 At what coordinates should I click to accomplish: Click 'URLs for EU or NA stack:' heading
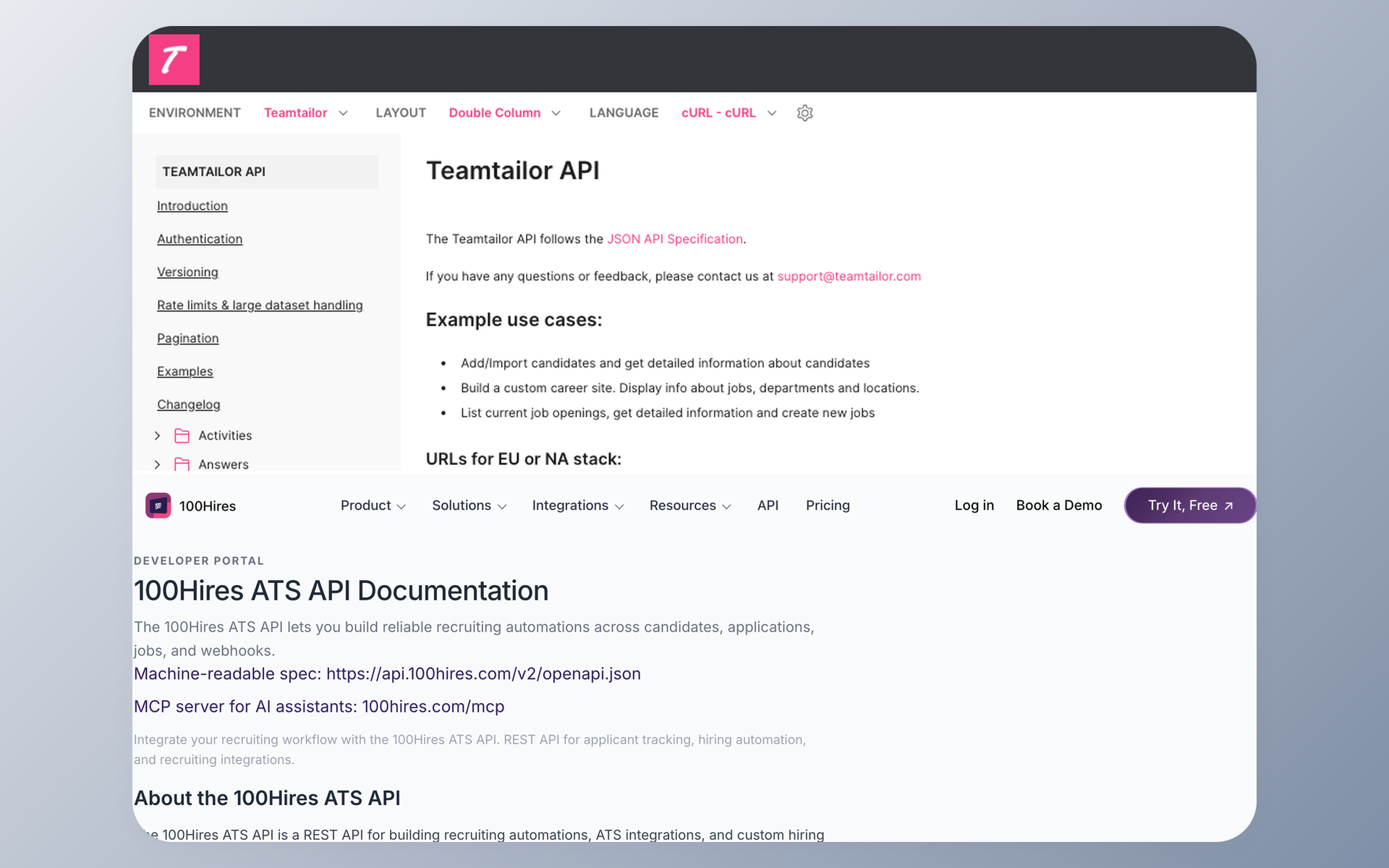(524, 459)
